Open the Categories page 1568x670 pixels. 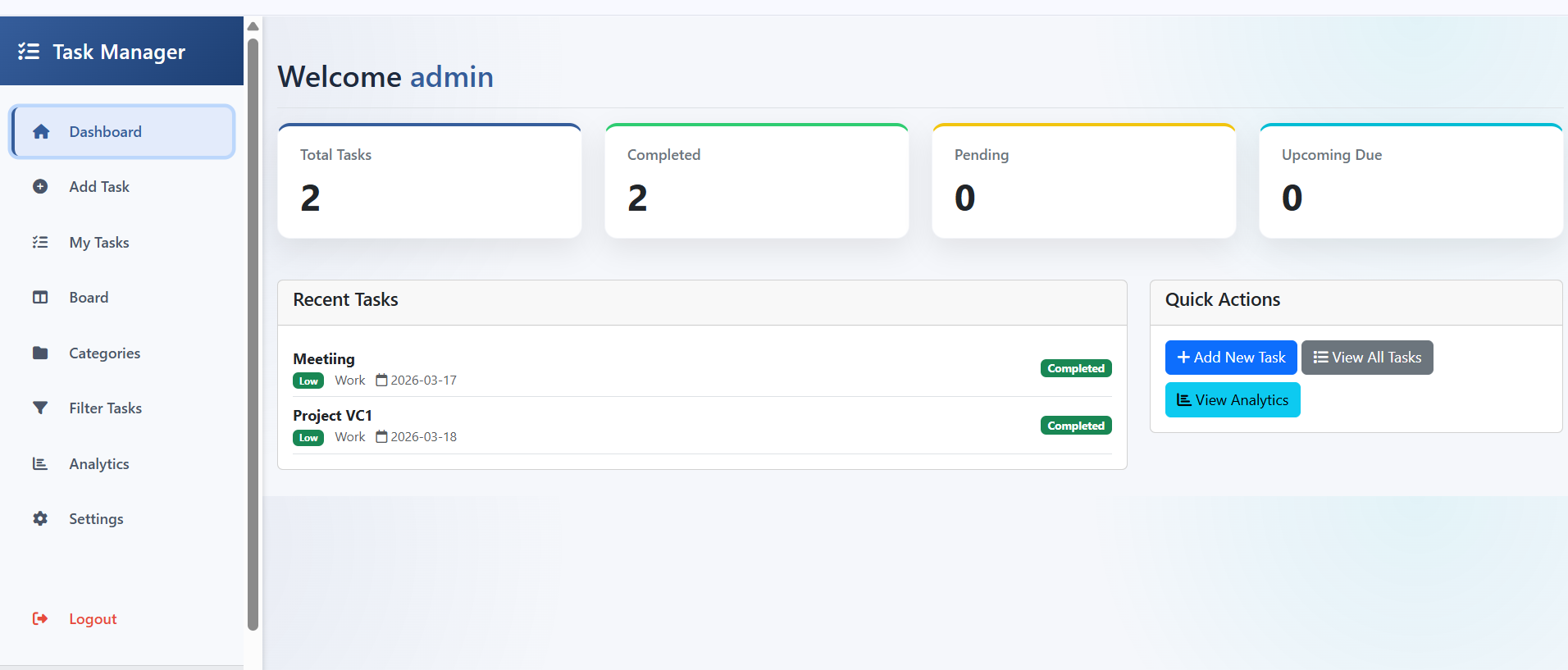pos(122,353)
